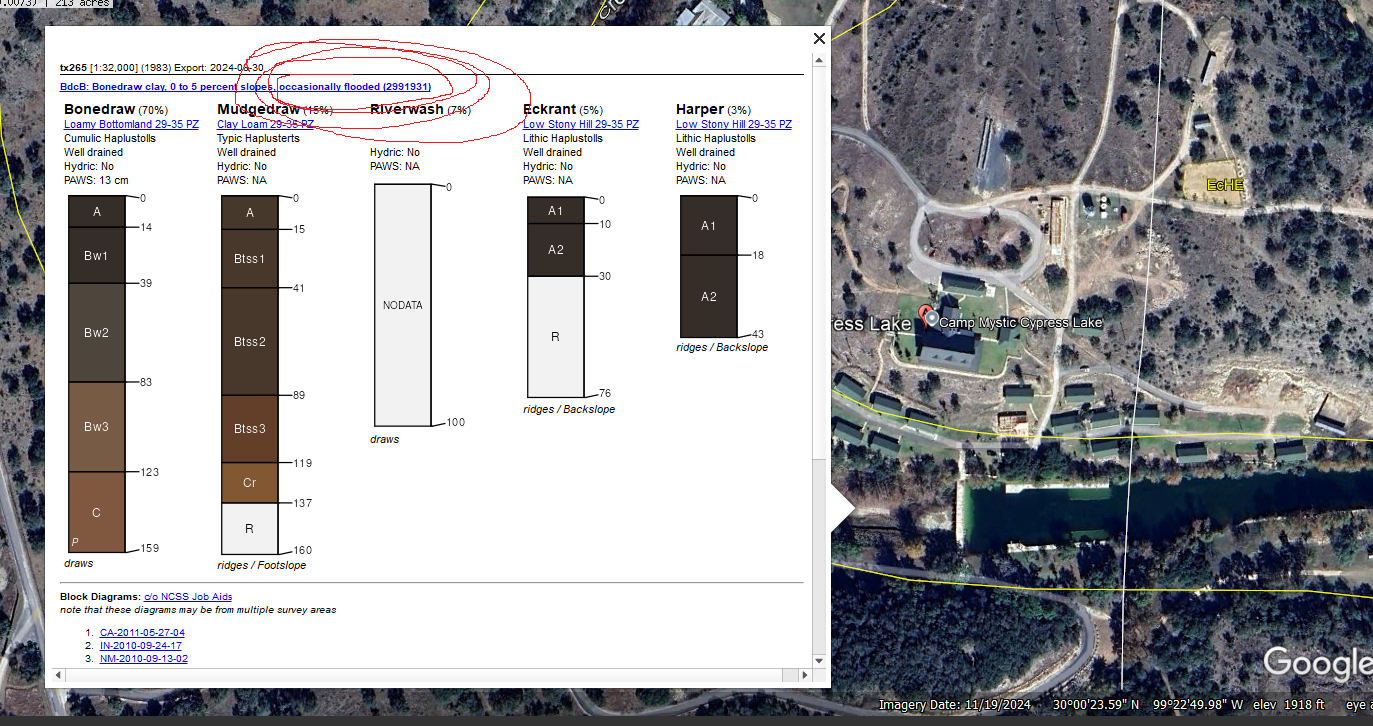Click the 'elev 1918 ft' status readout
The image size is (1373, 726).
click(1291, 705)
